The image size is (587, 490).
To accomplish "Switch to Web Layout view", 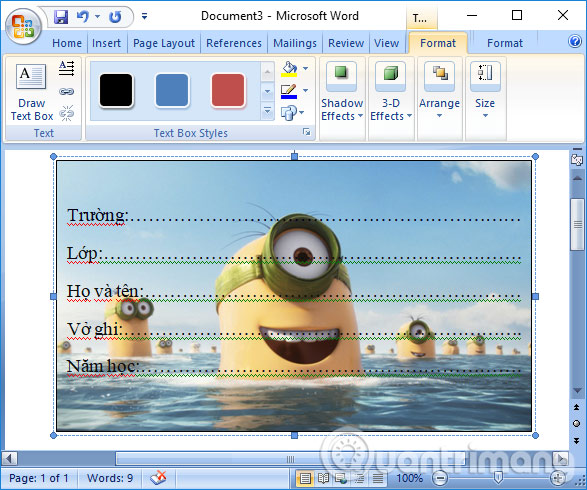I will [341, 478].
